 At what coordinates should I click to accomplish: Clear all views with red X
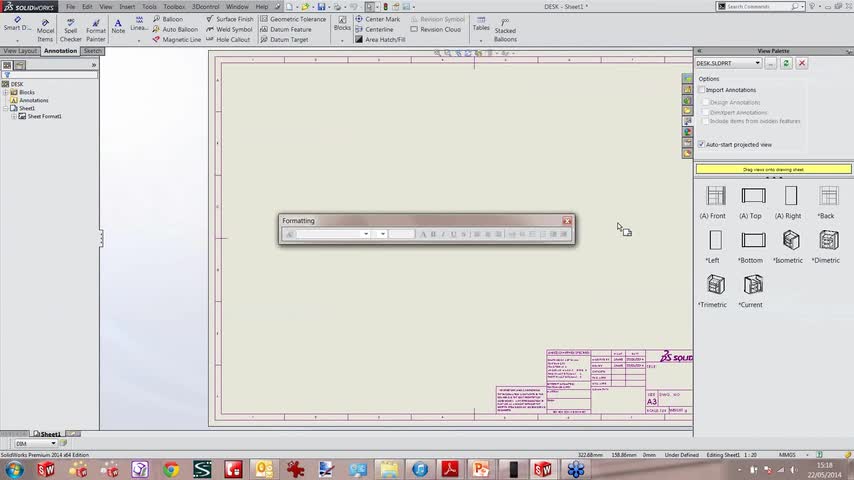[802, 63]
